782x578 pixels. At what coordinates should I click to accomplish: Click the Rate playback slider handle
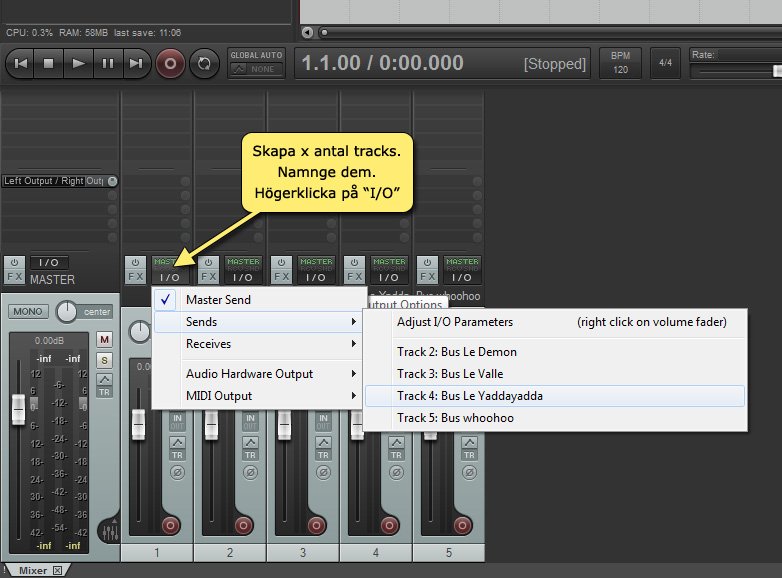coord(777,71)
